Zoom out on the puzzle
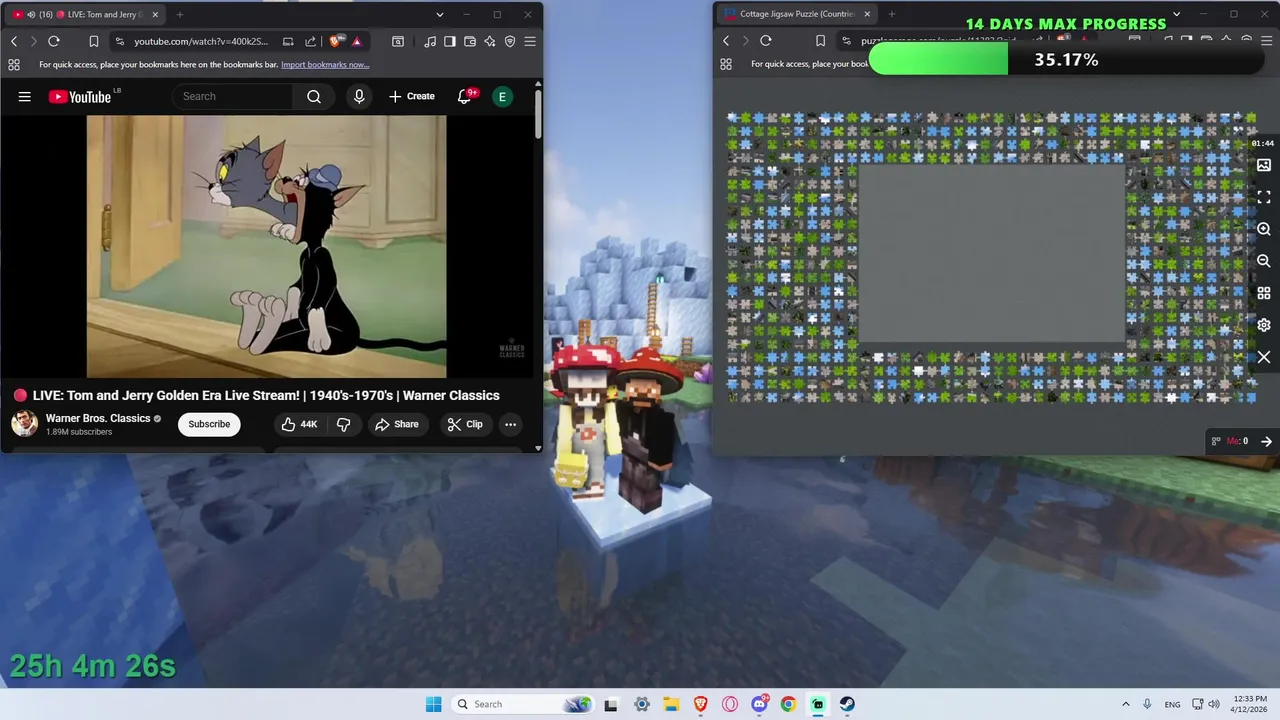 pyautogui.click(x=1264, y=261)
